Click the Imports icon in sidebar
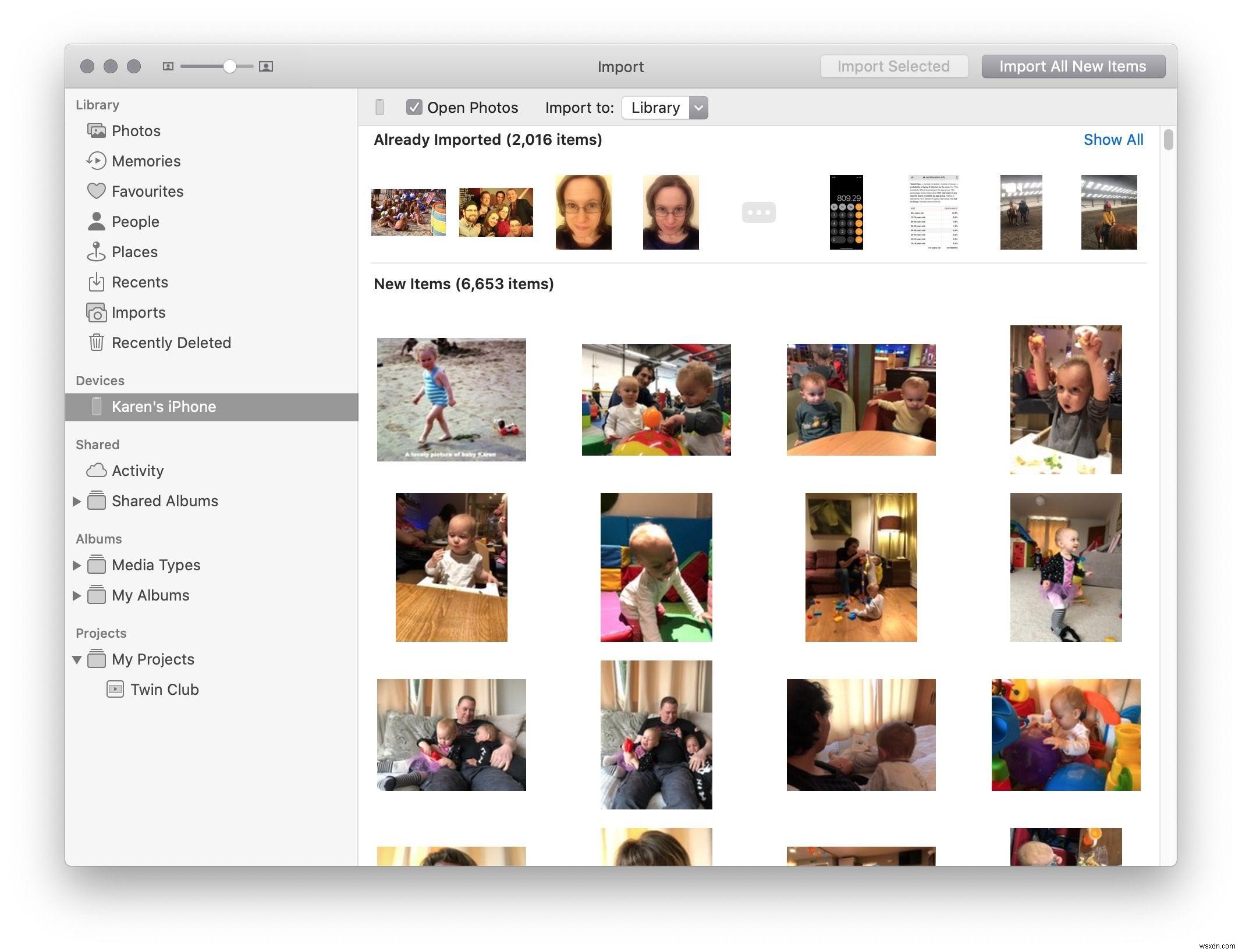1242x952 pixels. point(96,311)
